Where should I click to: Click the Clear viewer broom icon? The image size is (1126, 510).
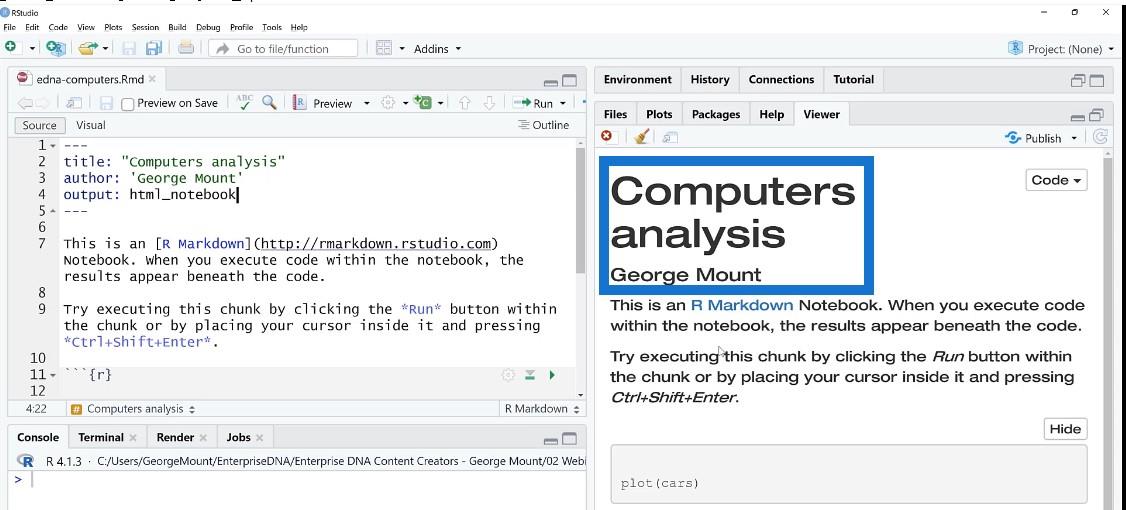coord(641,136)
